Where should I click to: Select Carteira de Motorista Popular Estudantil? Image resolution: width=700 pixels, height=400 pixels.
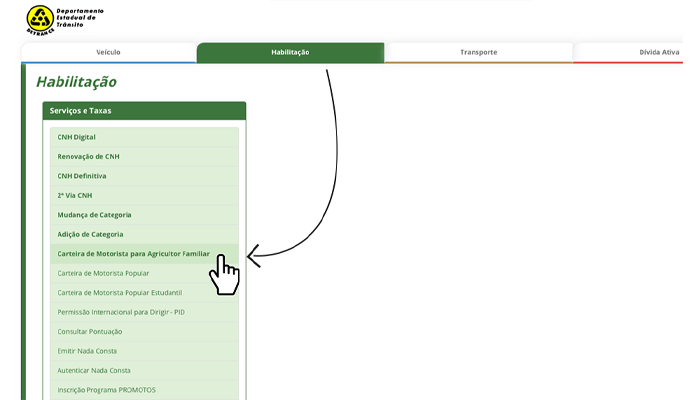point(144,293)
